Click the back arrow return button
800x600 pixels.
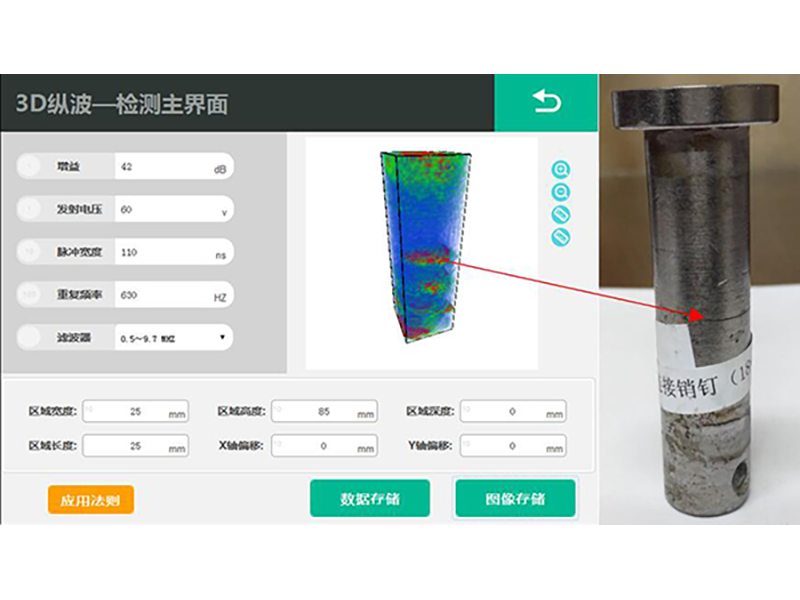pyautogui.click(x=546, y=102)
